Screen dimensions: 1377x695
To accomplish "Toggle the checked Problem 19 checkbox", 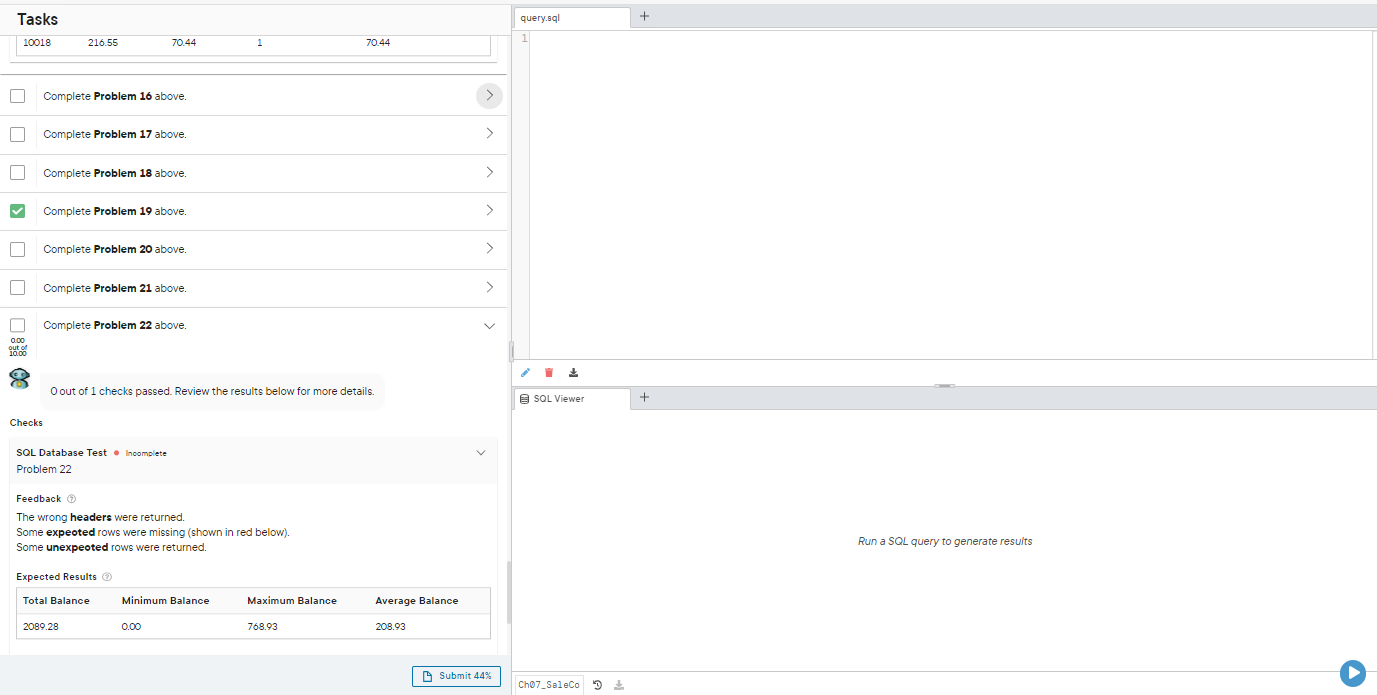I will tap(17, 211).
